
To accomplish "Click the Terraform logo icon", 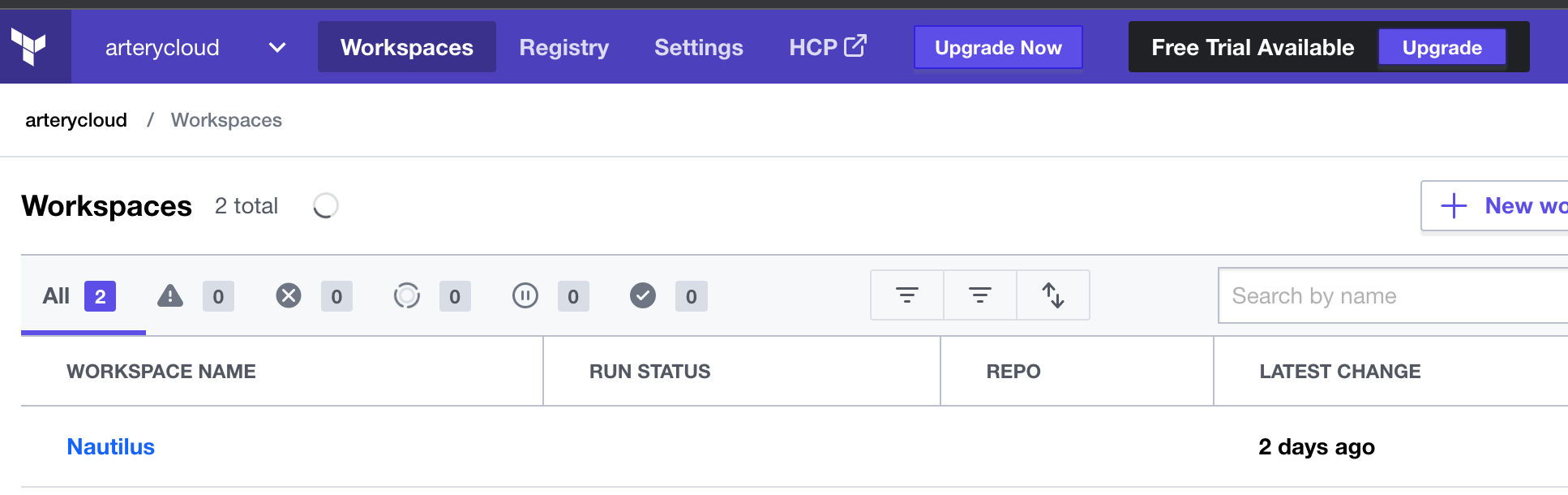I will 29,46.
